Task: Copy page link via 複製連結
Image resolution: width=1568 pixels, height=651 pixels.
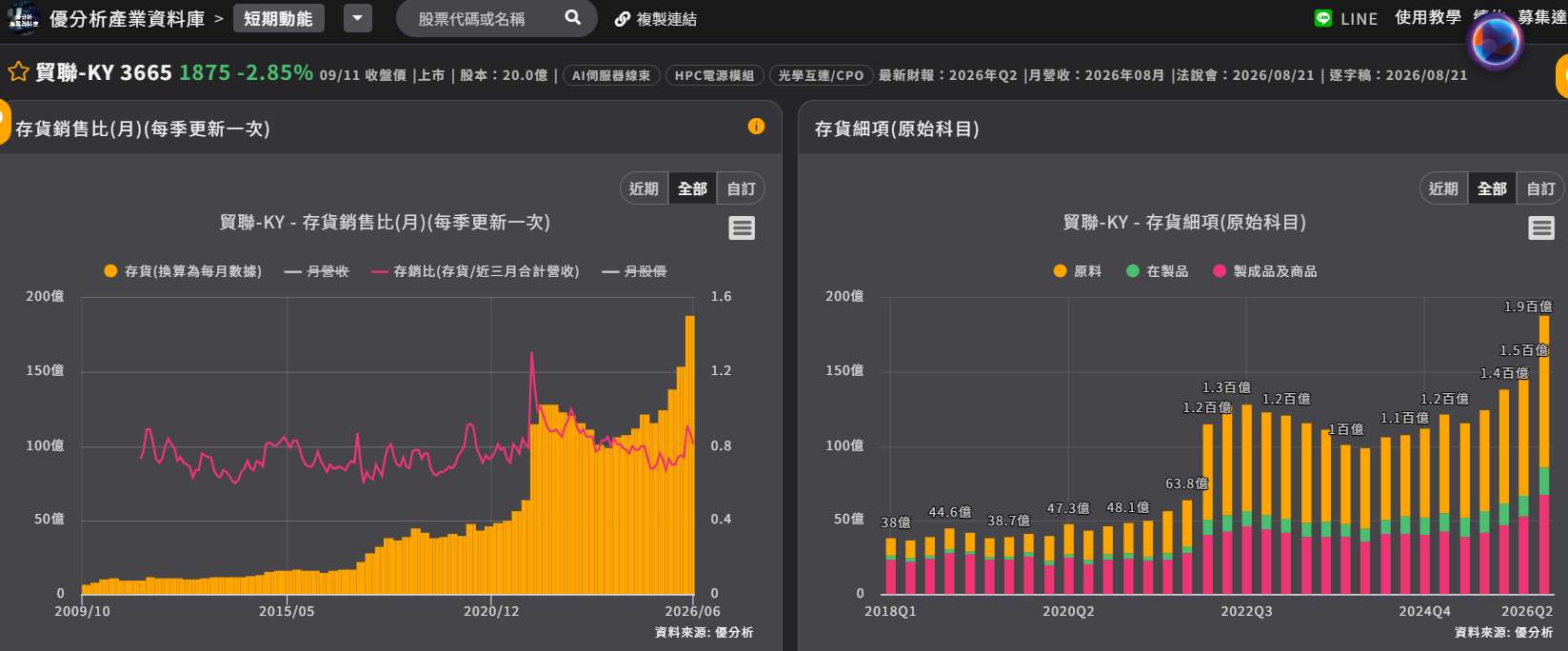Action: (x=666, y=19)
